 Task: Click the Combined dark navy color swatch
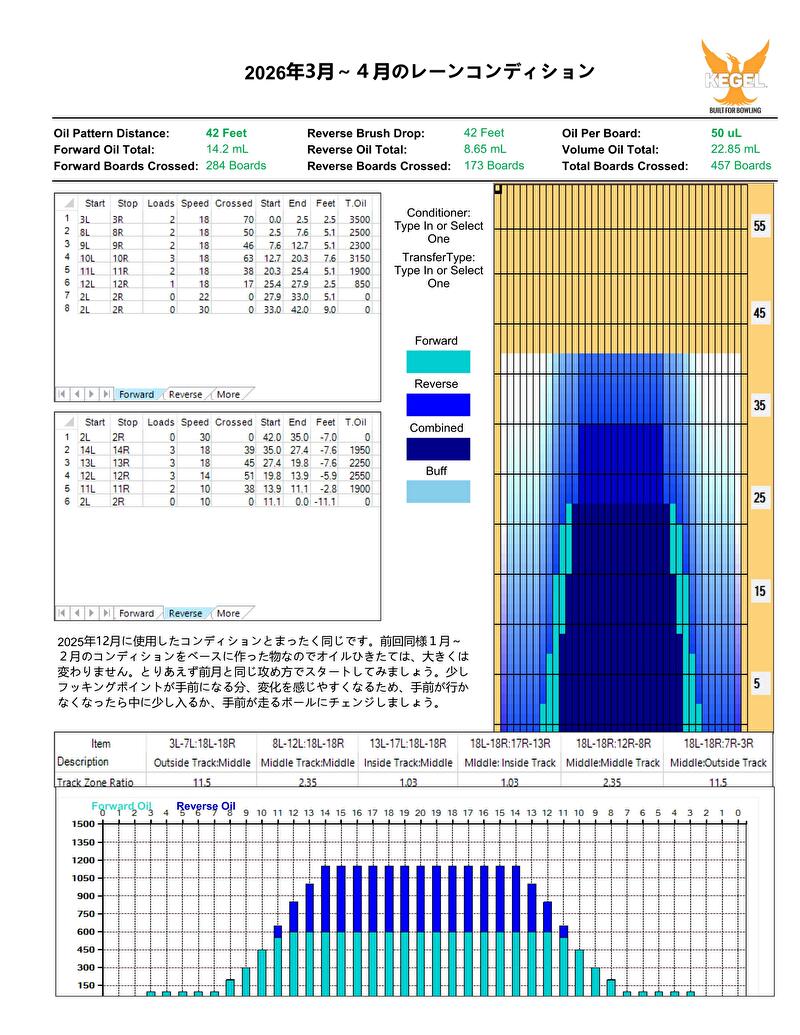(x=437, y=448)
